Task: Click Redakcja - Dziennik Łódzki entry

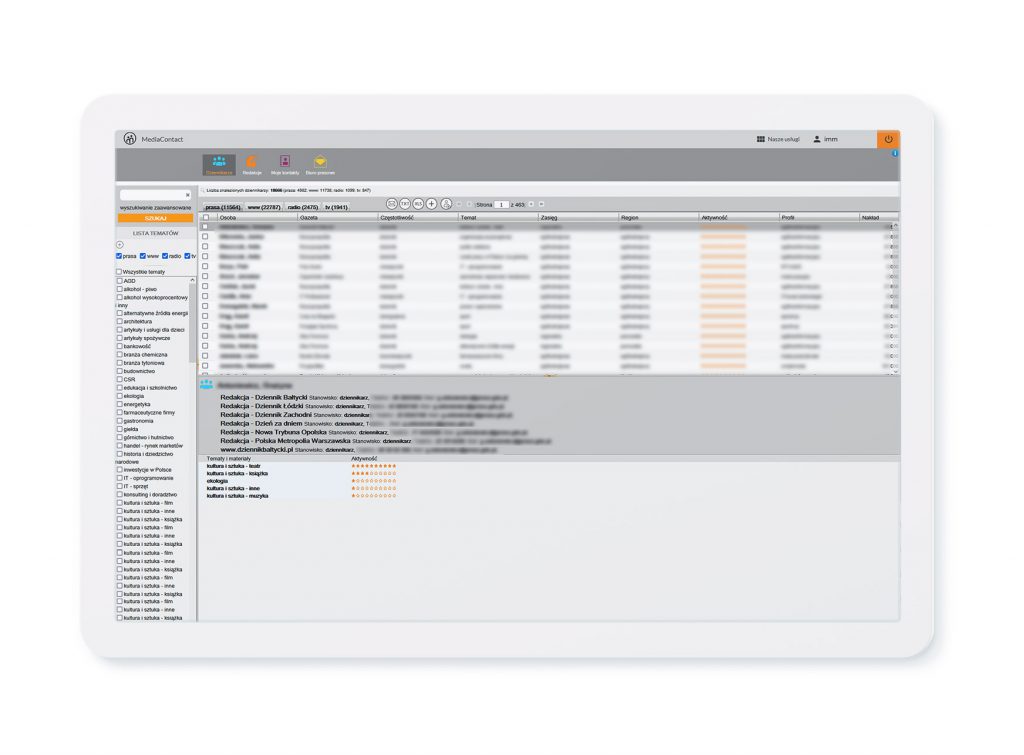Action: (261, 406)
